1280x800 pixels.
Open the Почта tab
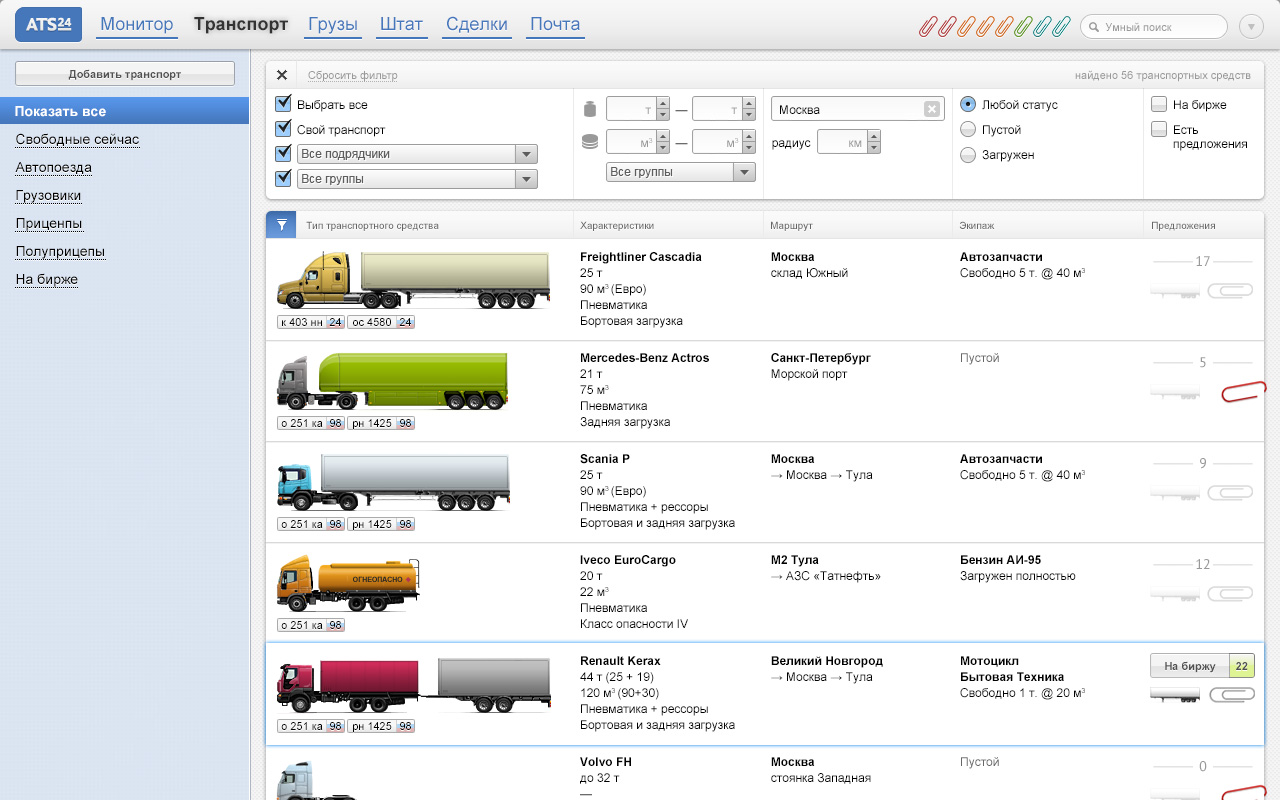tap(555, 24)
